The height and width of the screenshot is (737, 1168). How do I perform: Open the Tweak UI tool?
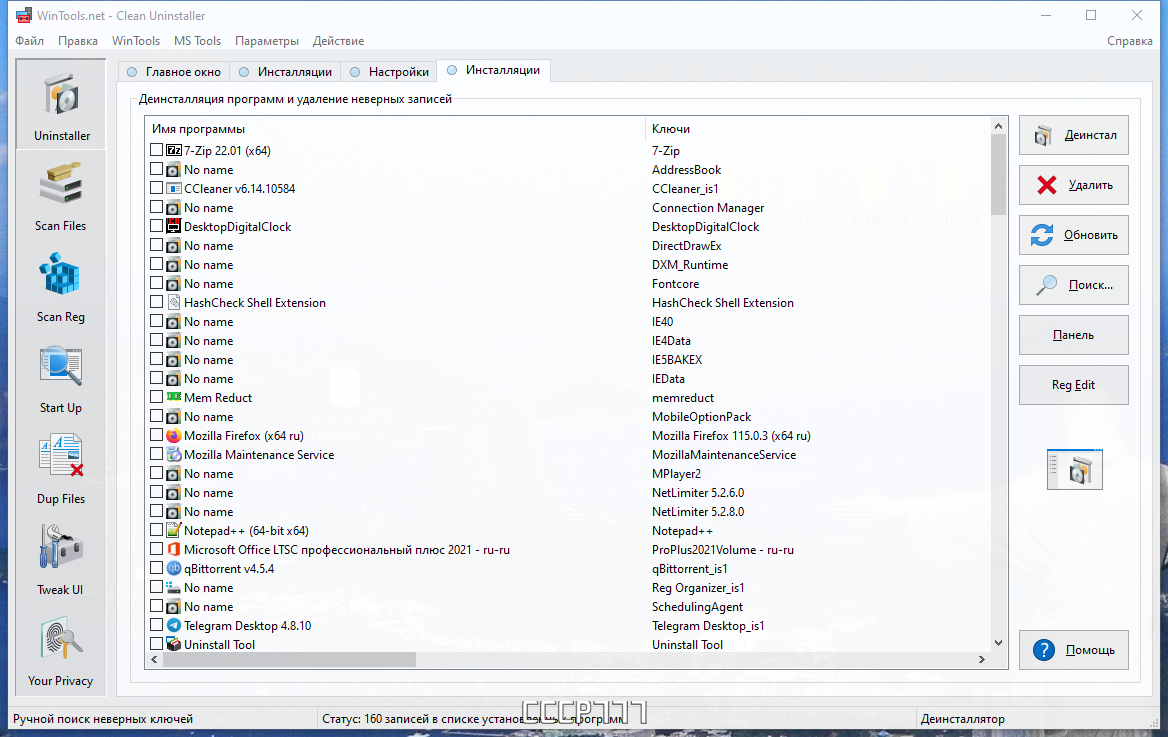click(x=60, y=560)
